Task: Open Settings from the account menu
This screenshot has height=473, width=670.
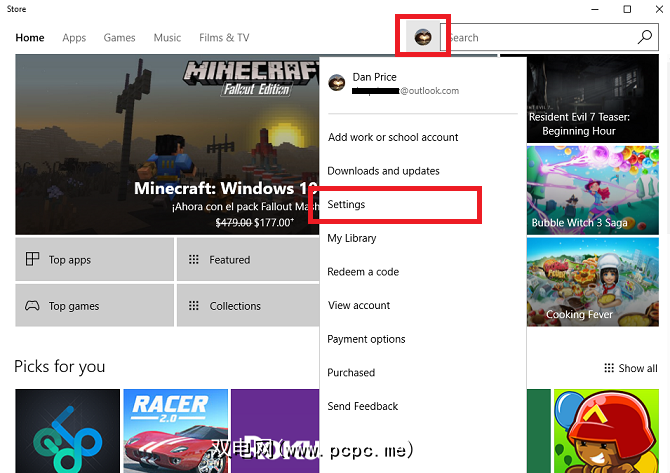Action: click(x=346, y=204)
